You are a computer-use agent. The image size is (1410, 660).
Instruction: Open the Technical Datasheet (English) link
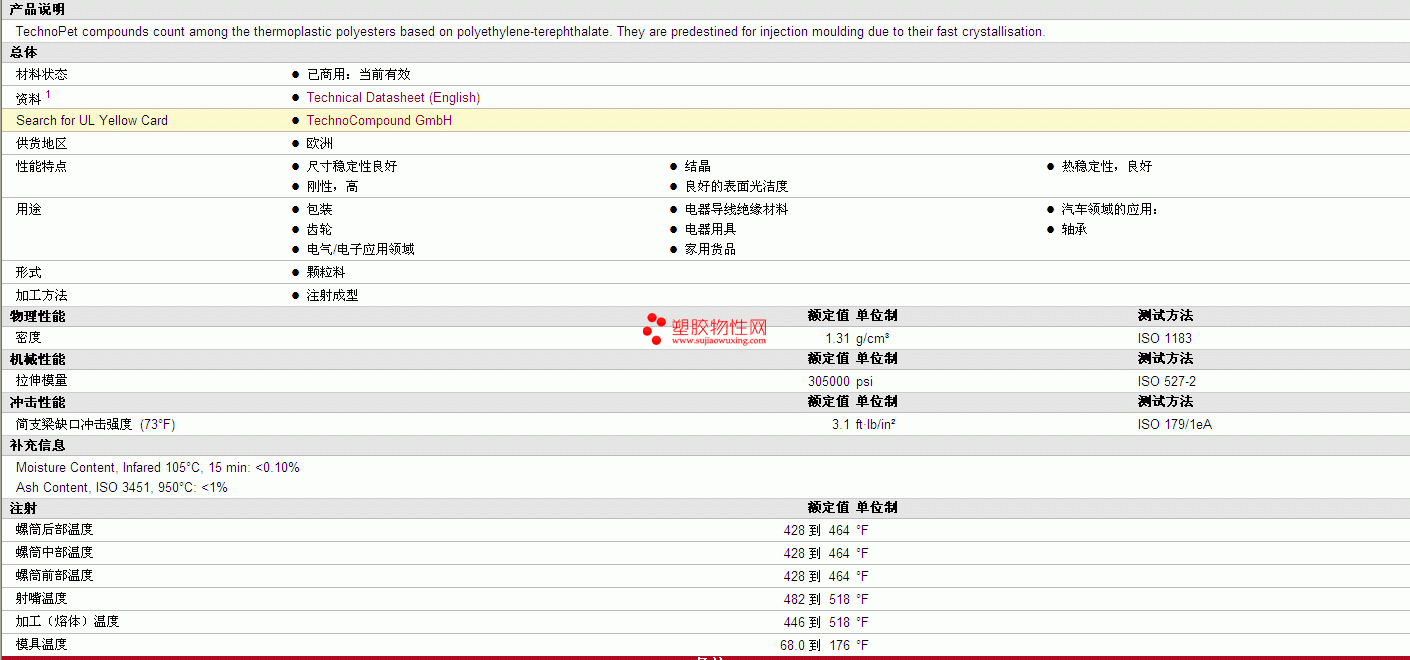[393, 98]
